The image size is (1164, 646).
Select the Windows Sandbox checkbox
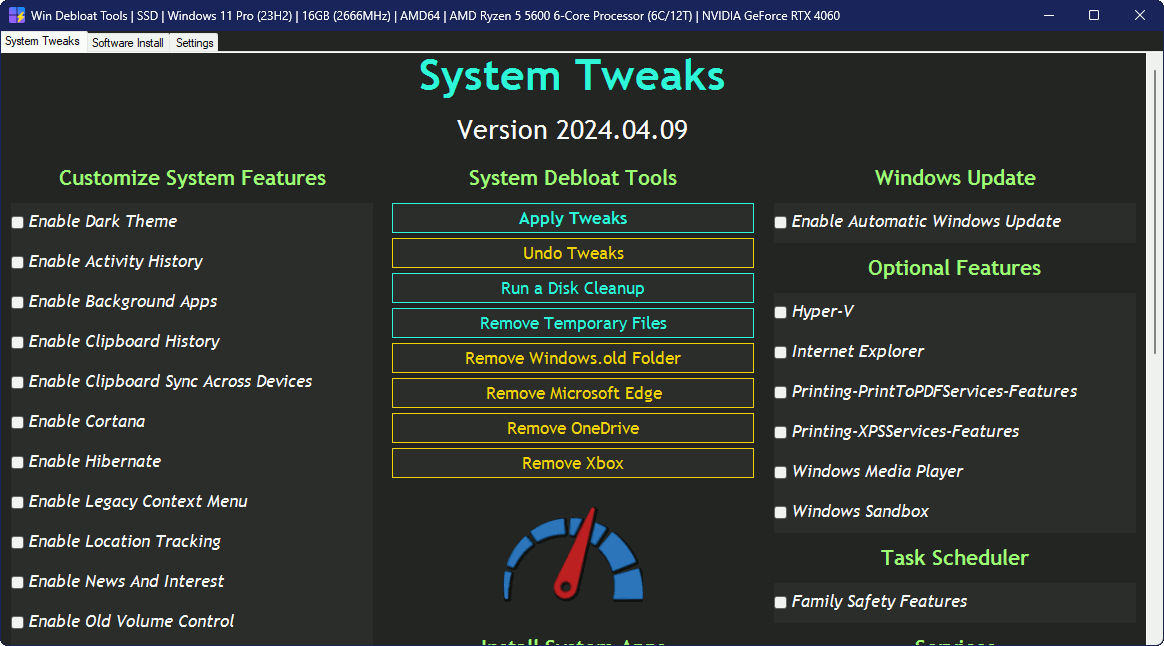781,512
